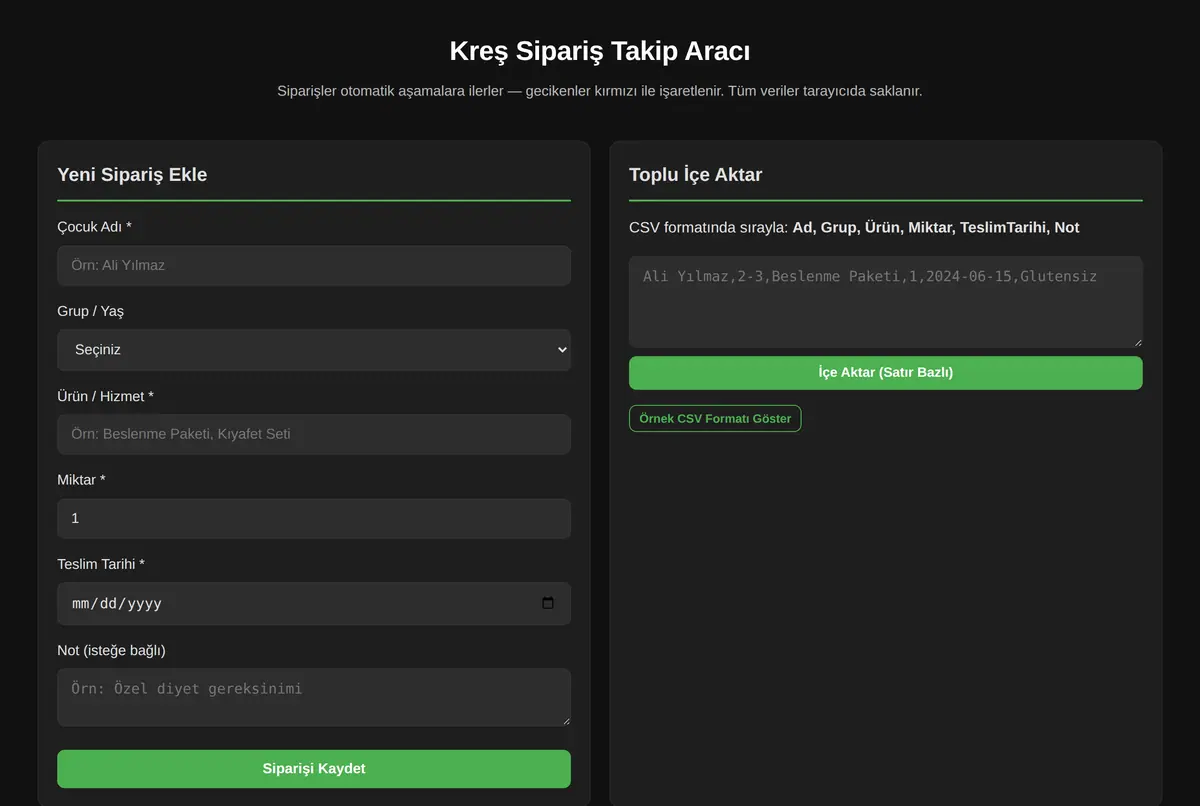Screen dimensions: 1200x806
Task: Focus the Not (isteğe bağlı) textarea
Action: (314, 697)
